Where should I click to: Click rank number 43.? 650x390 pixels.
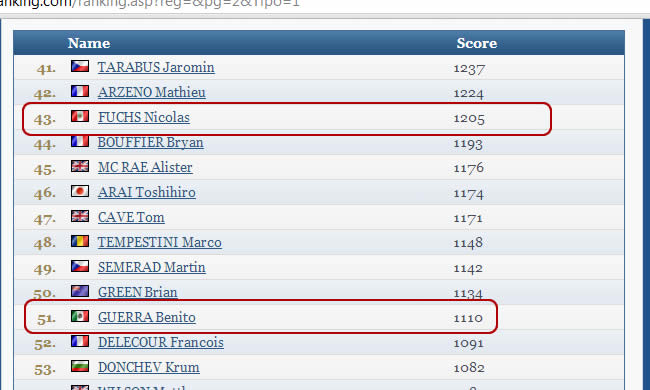click(x=45, y=119)
